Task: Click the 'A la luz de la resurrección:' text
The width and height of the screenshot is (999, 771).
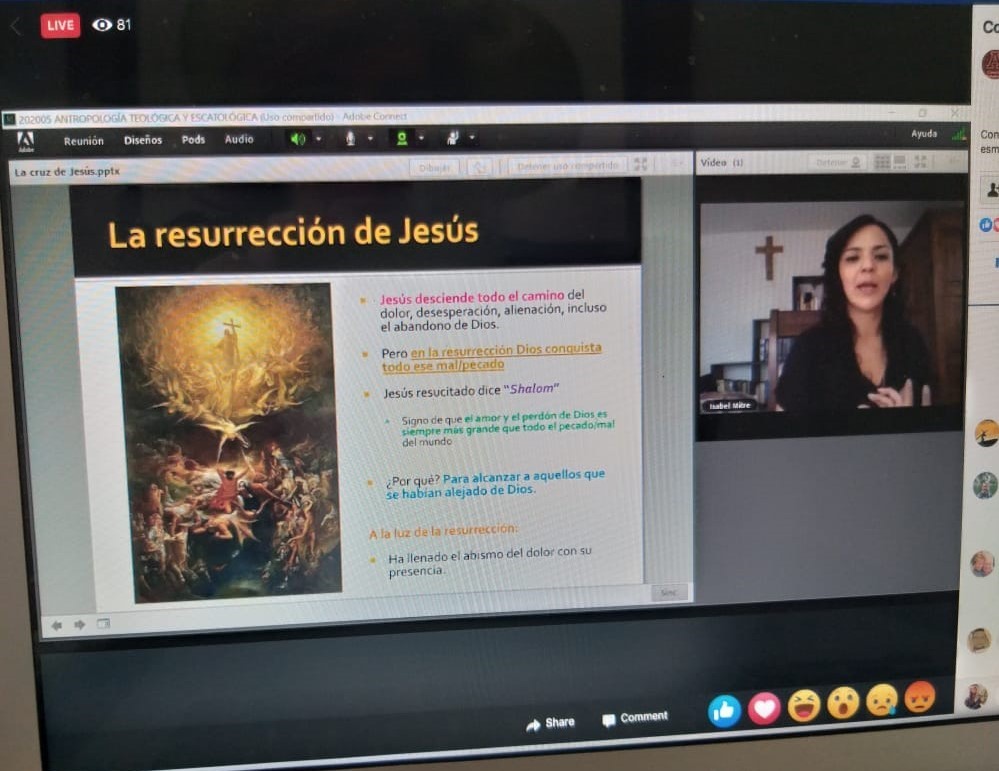Action: [443, 531]
